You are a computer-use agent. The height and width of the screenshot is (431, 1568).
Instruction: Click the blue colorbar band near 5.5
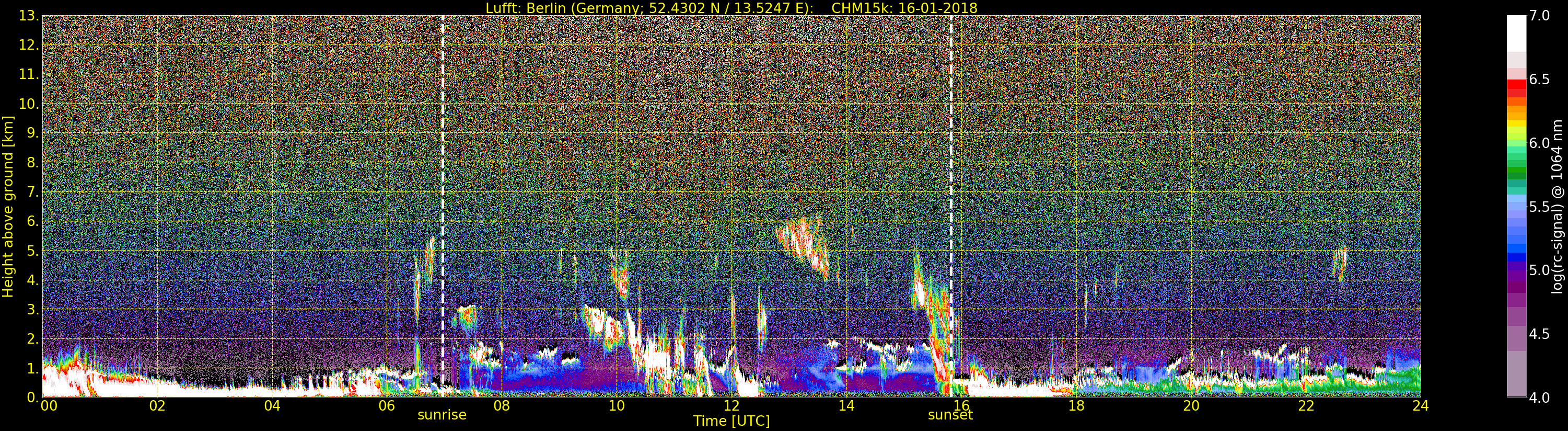1516,207
